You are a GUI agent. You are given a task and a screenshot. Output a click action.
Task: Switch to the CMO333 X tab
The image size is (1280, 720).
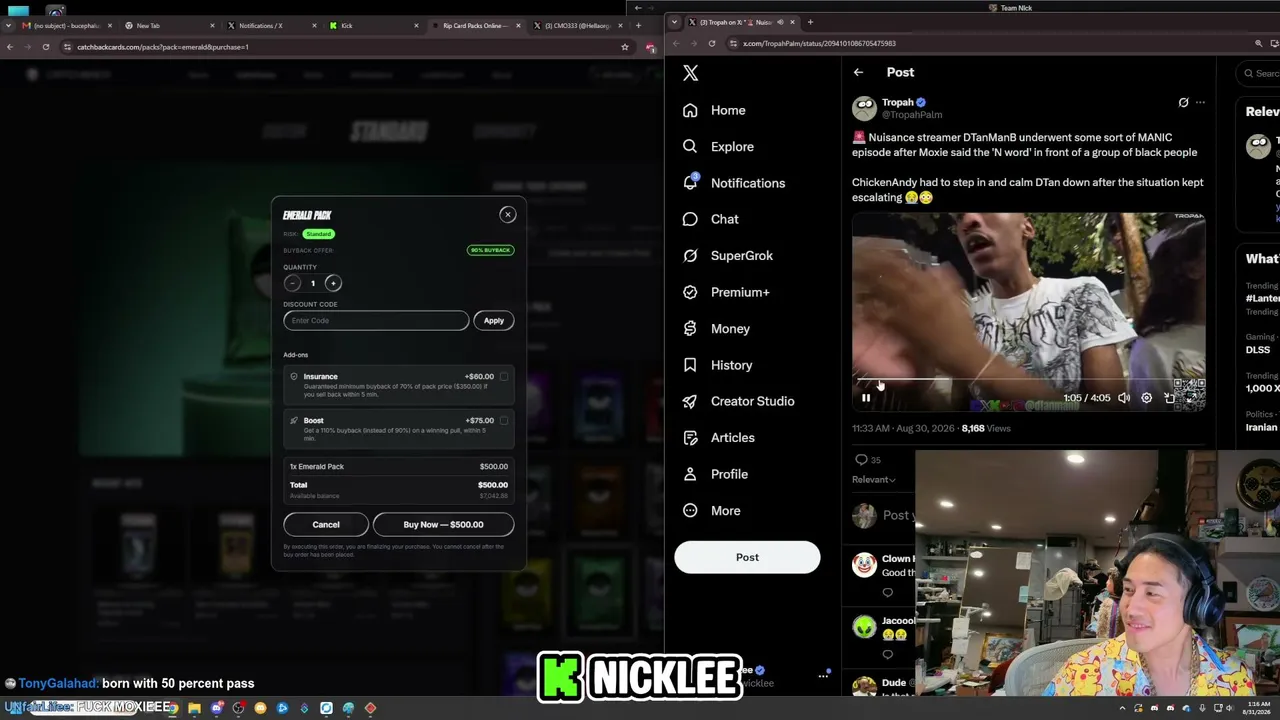pos(578,26)
